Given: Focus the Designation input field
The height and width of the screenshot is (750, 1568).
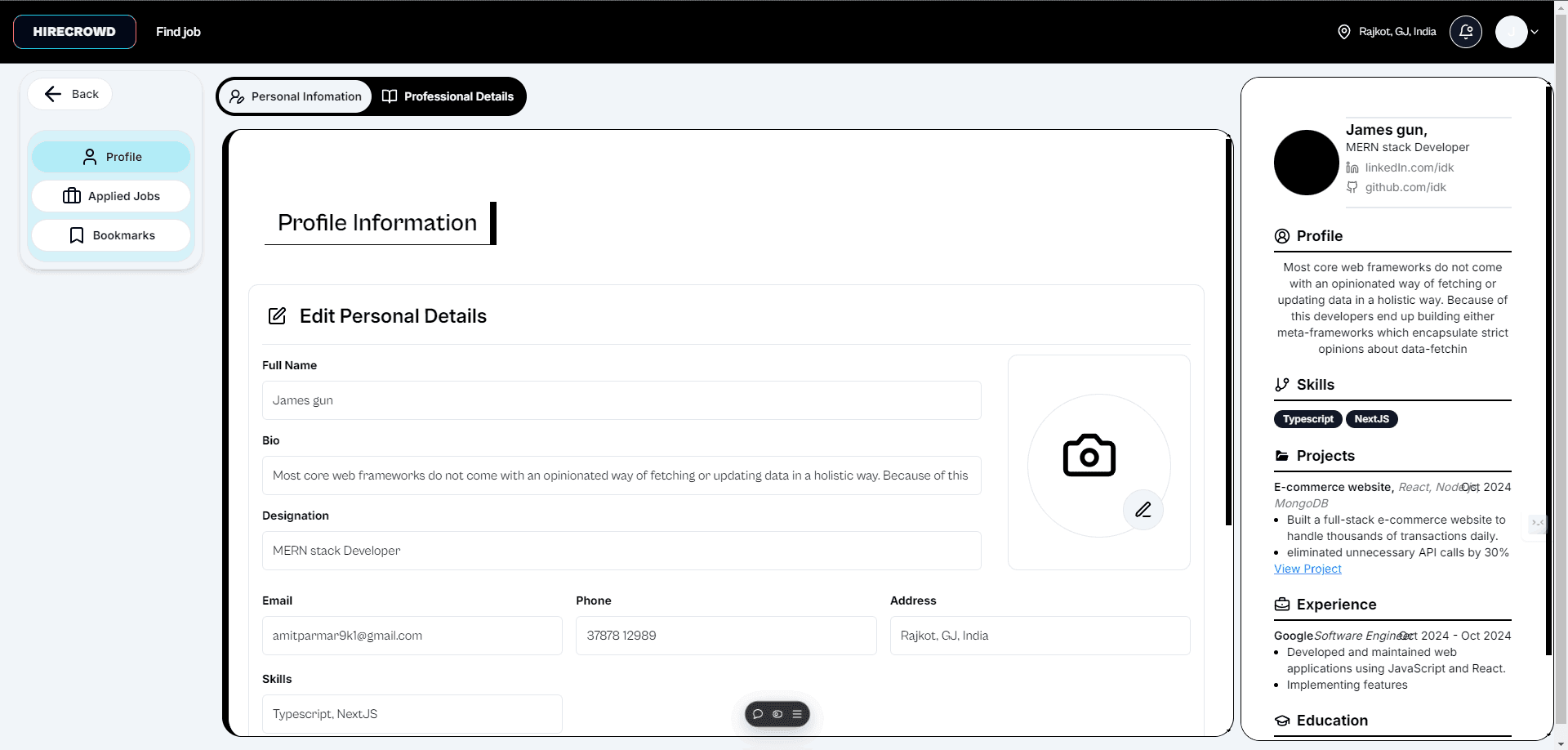Looking at the screenshot, I should click(x=621, y=551).
